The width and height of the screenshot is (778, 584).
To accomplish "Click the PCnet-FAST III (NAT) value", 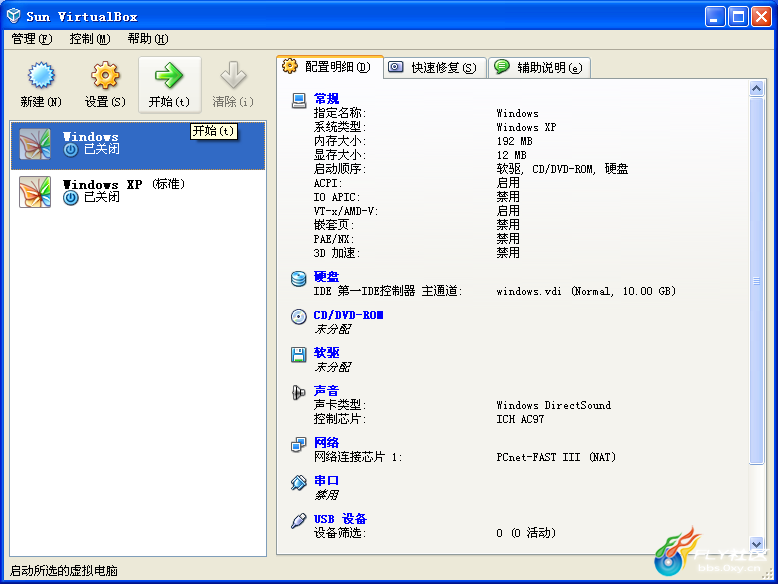I will [x=556, y=457].
